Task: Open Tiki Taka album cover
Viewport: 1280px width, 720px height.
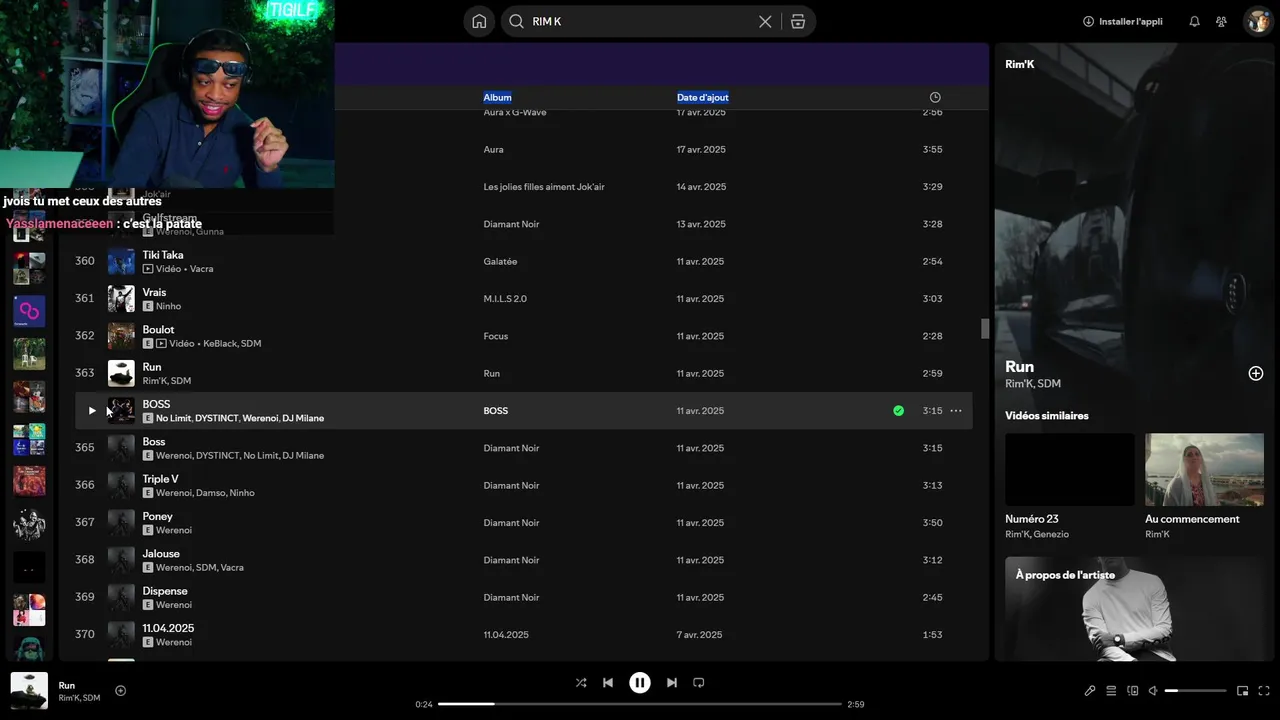Action: click(x=121, y=261)
